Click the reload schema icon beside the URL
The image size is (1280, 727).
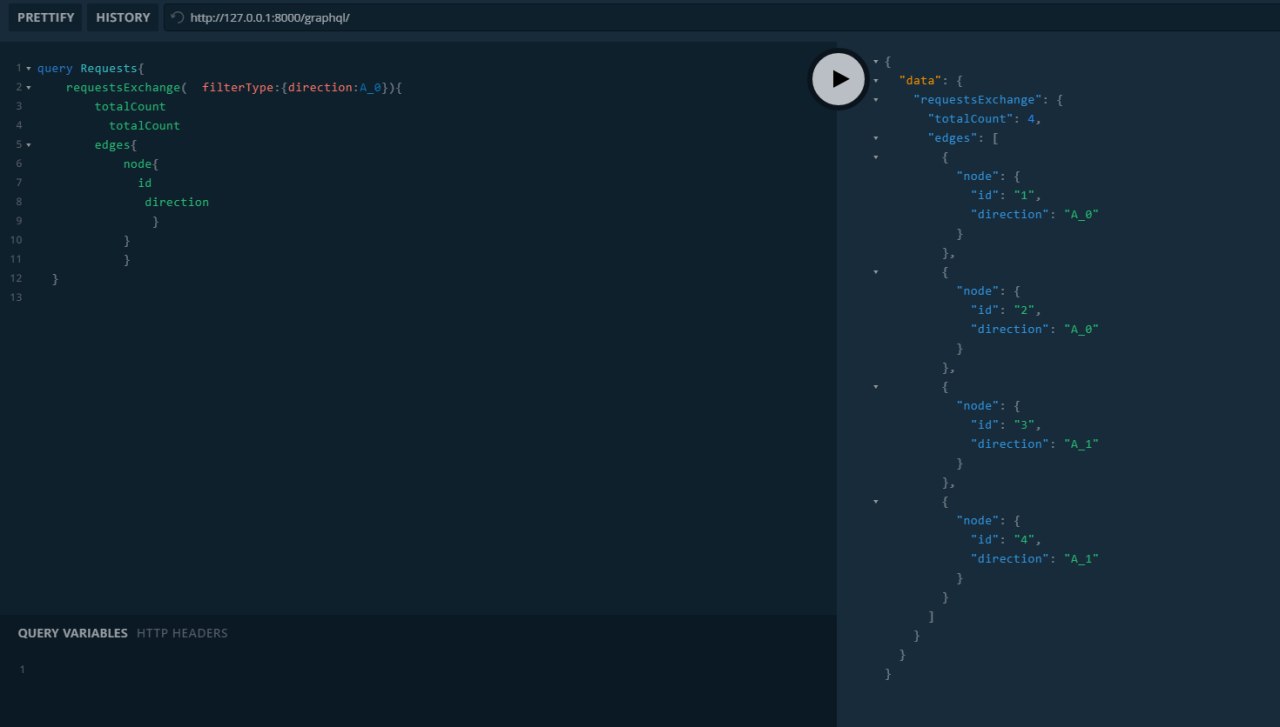pos(178,17)
